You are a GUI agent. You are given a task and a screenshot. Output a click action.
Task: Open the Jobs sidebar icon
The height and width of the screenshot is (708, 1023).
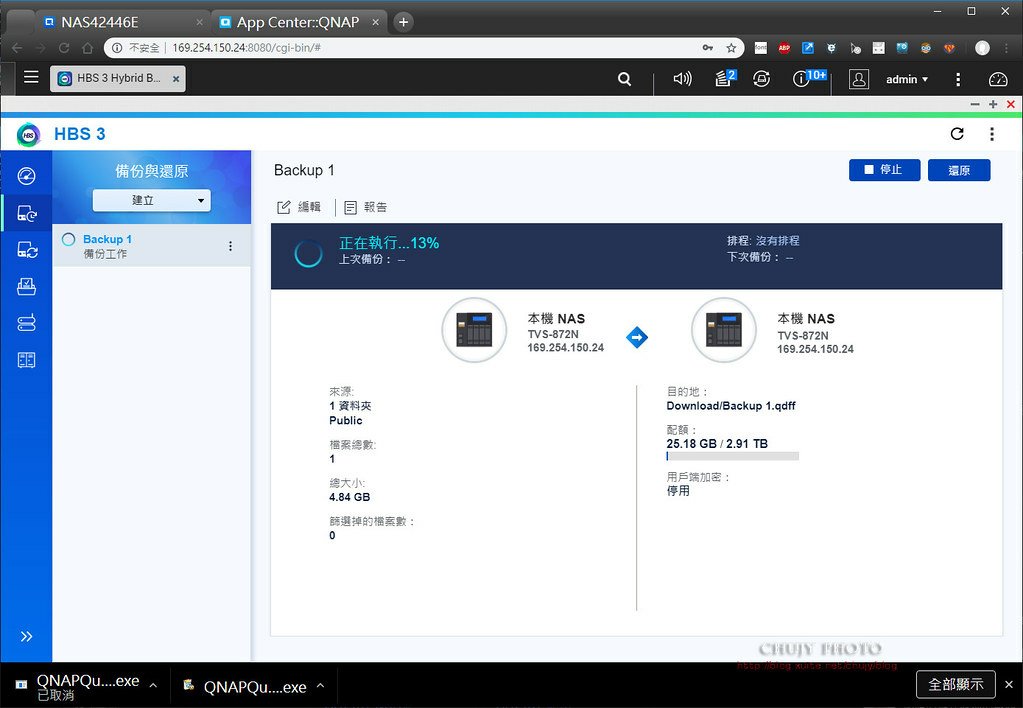click(26, 286)
